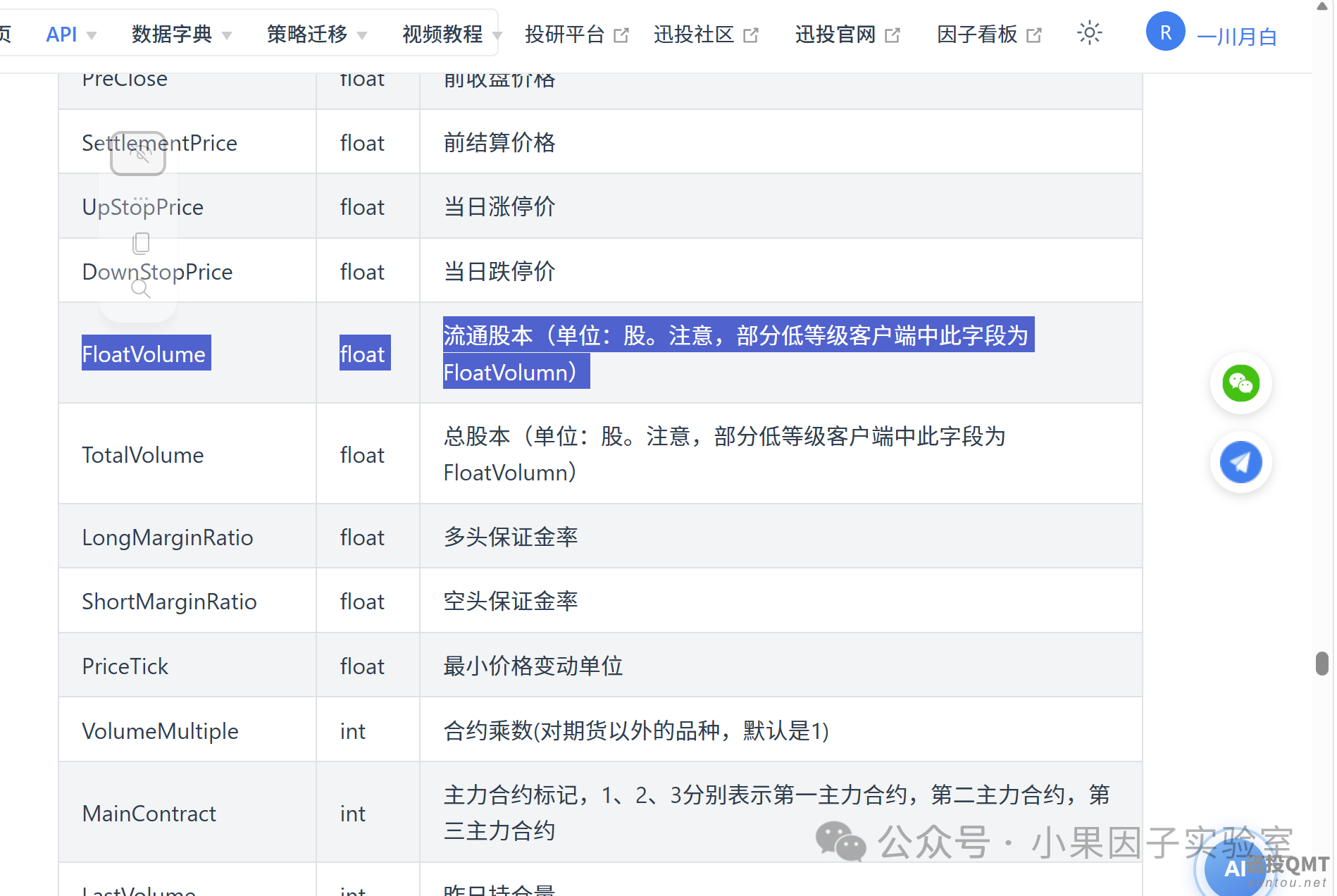Viewport: 1337px width, 896px height.
Task: Click the page scrollbar thumb
Action: coord(1322,664)
